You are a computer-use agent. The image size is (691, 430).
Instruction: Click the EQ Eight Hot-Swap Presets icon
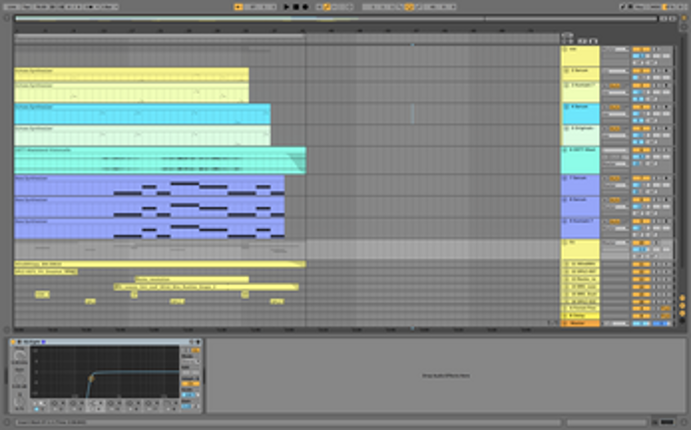tap(191, 342)
